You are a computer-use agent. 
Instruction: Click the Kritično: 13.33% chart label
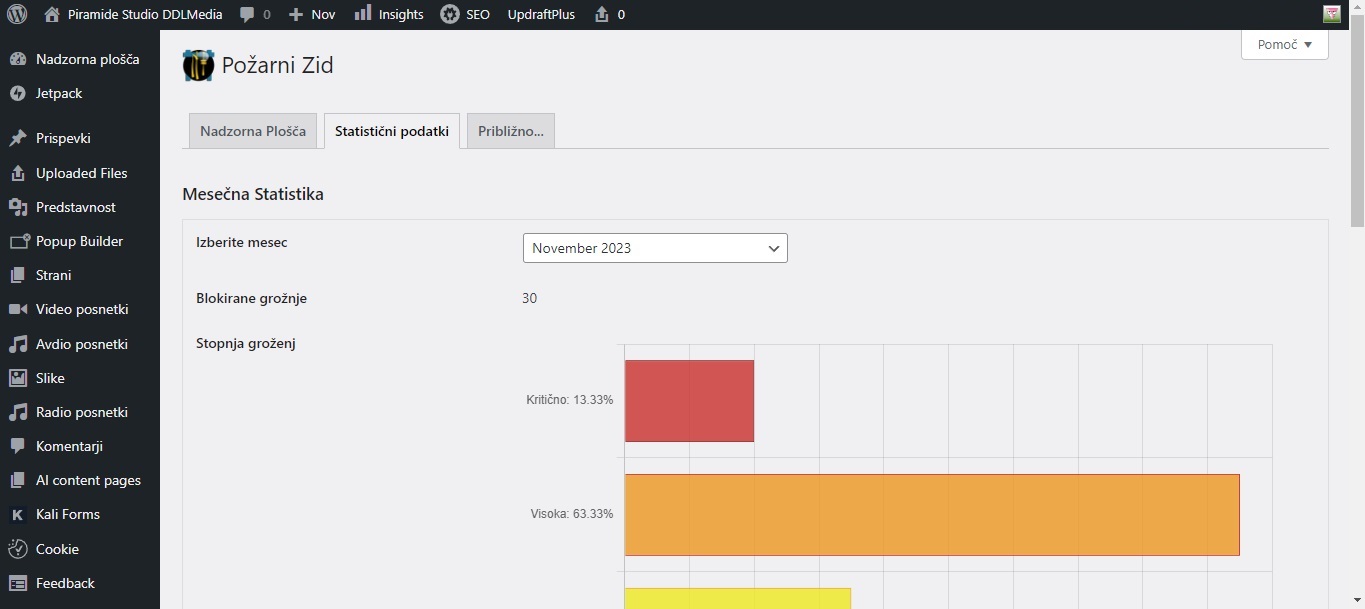pyautogui.click(x=570, y=400)
